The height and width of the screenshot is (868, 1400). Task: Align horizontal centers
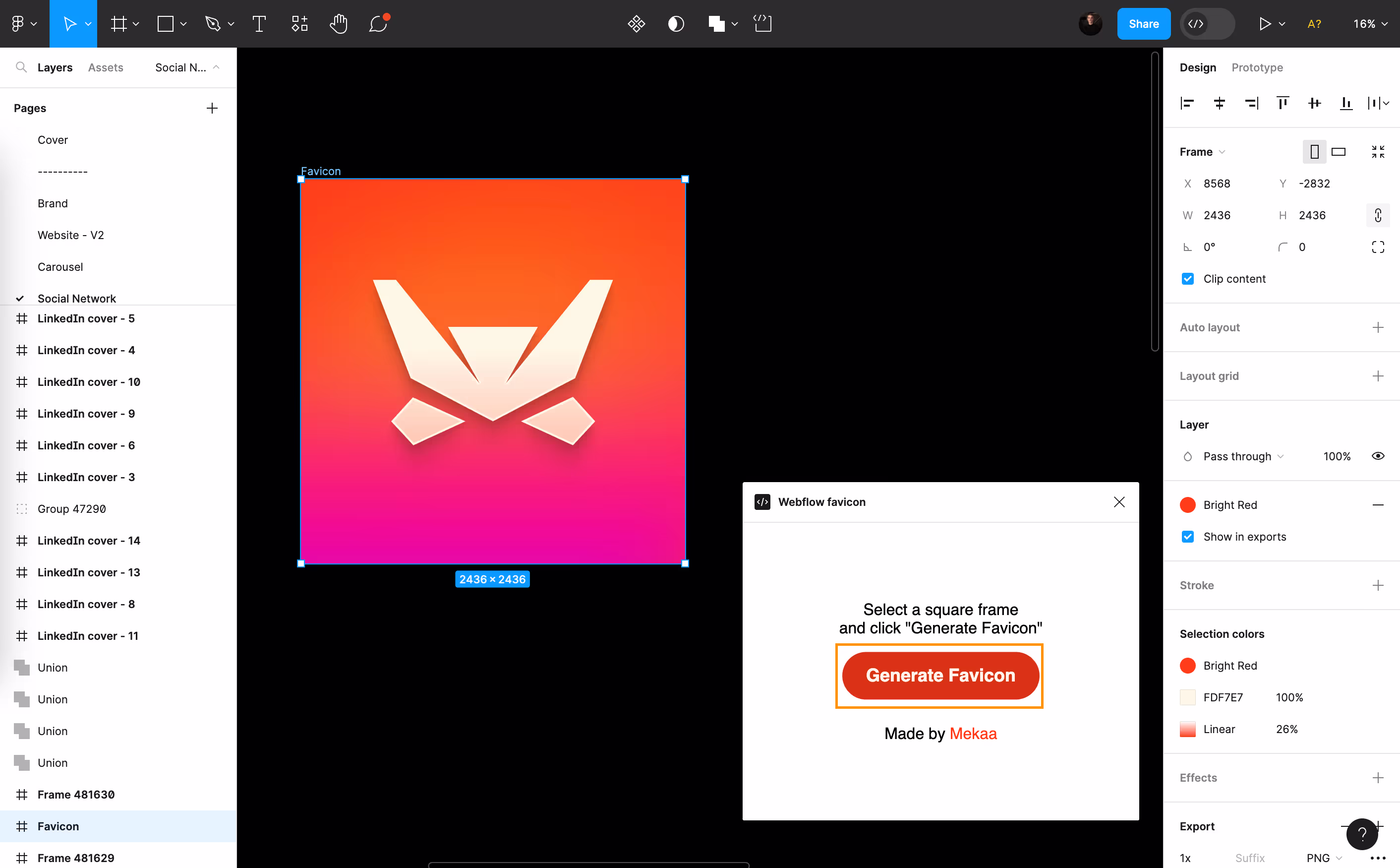click(1219, 103)
